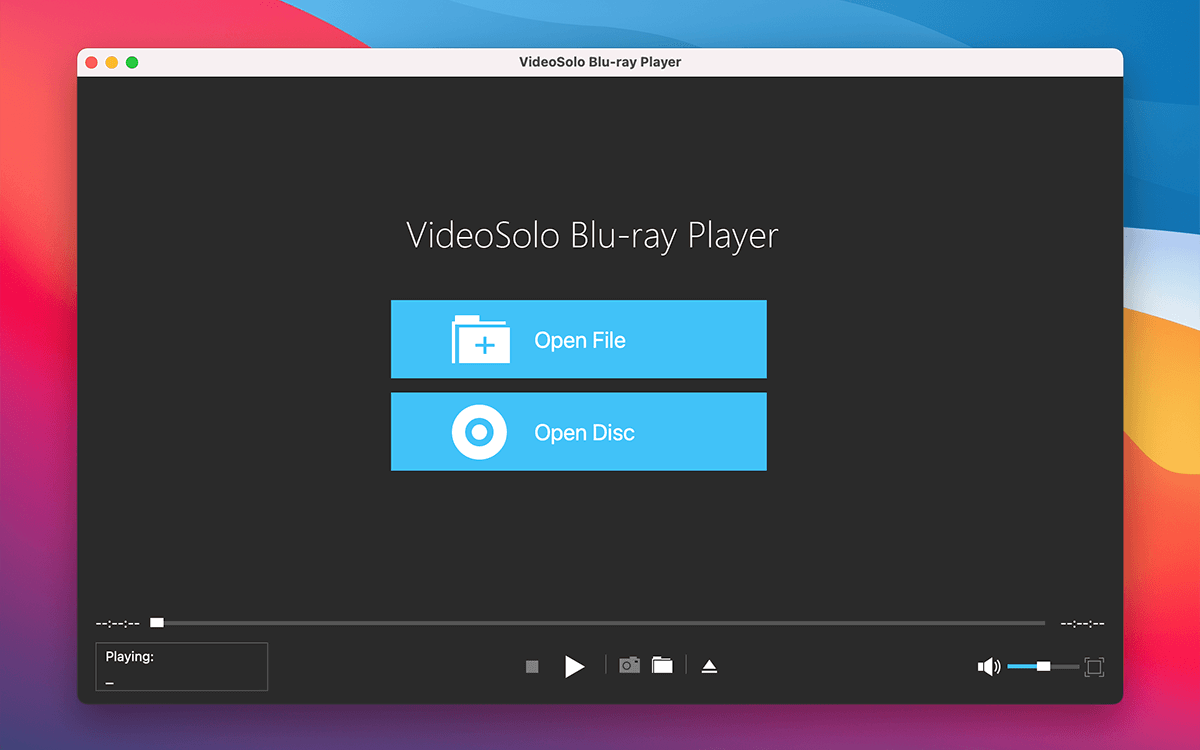
Task: Stop playback with the square stop icon
Action: click(x=532, y=666)
